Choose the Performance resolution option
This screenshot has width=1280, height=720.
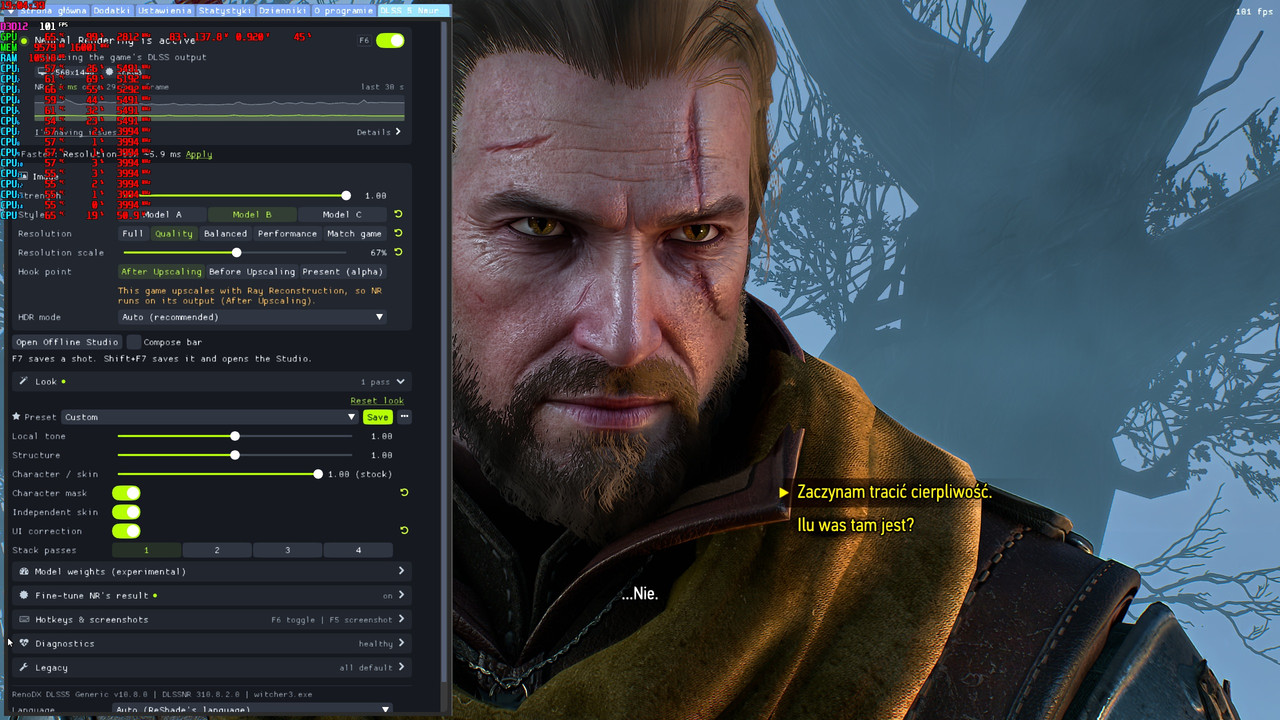click(287, 233)
